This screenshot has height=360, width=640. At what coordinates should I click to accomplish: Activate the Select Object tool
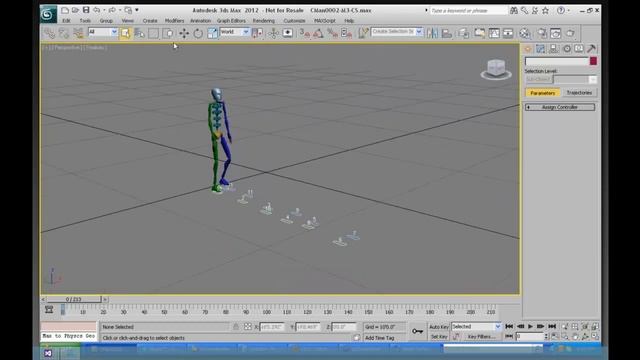[x=125, y=33]
